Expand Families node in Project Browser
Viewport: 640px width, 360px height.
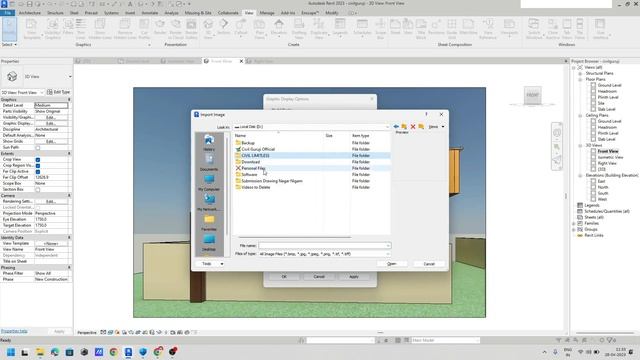click(574, 224)
